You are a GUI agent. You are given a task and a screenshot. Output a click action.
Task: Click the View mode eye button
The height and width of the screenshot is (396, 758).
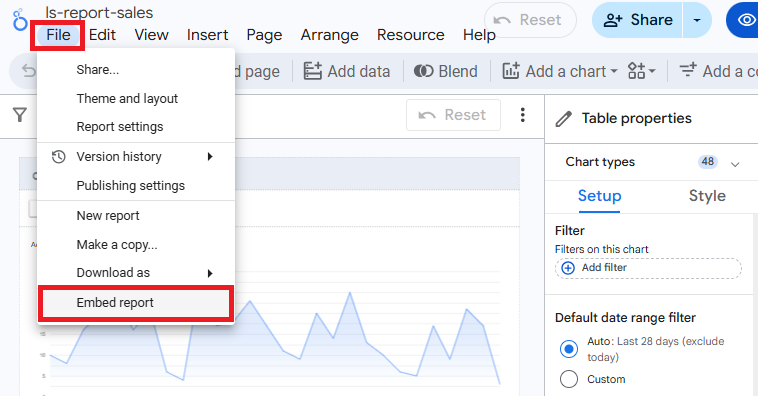coord(744,20)
